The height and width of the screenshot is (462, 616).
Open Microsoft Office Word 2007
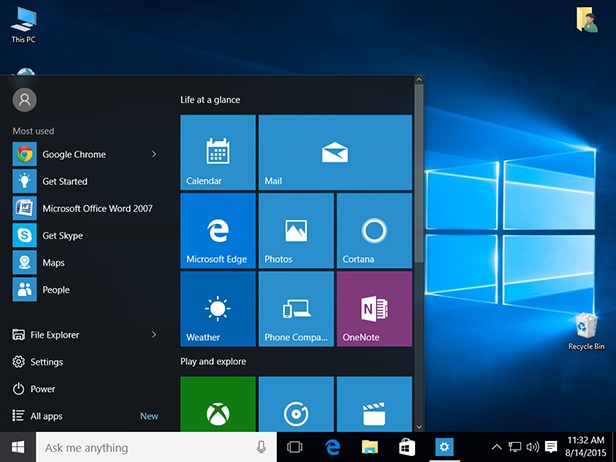96,209
